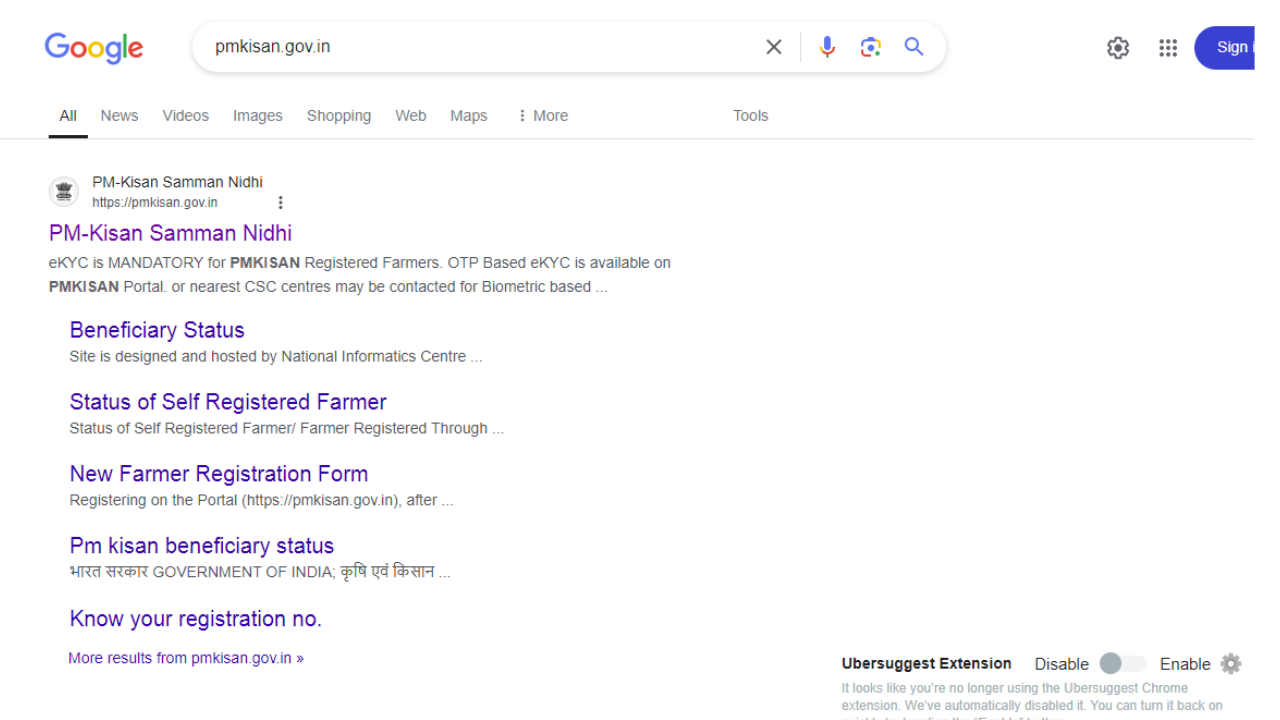
Task: Open Know your registration no. link
Action: pos(196,619)
